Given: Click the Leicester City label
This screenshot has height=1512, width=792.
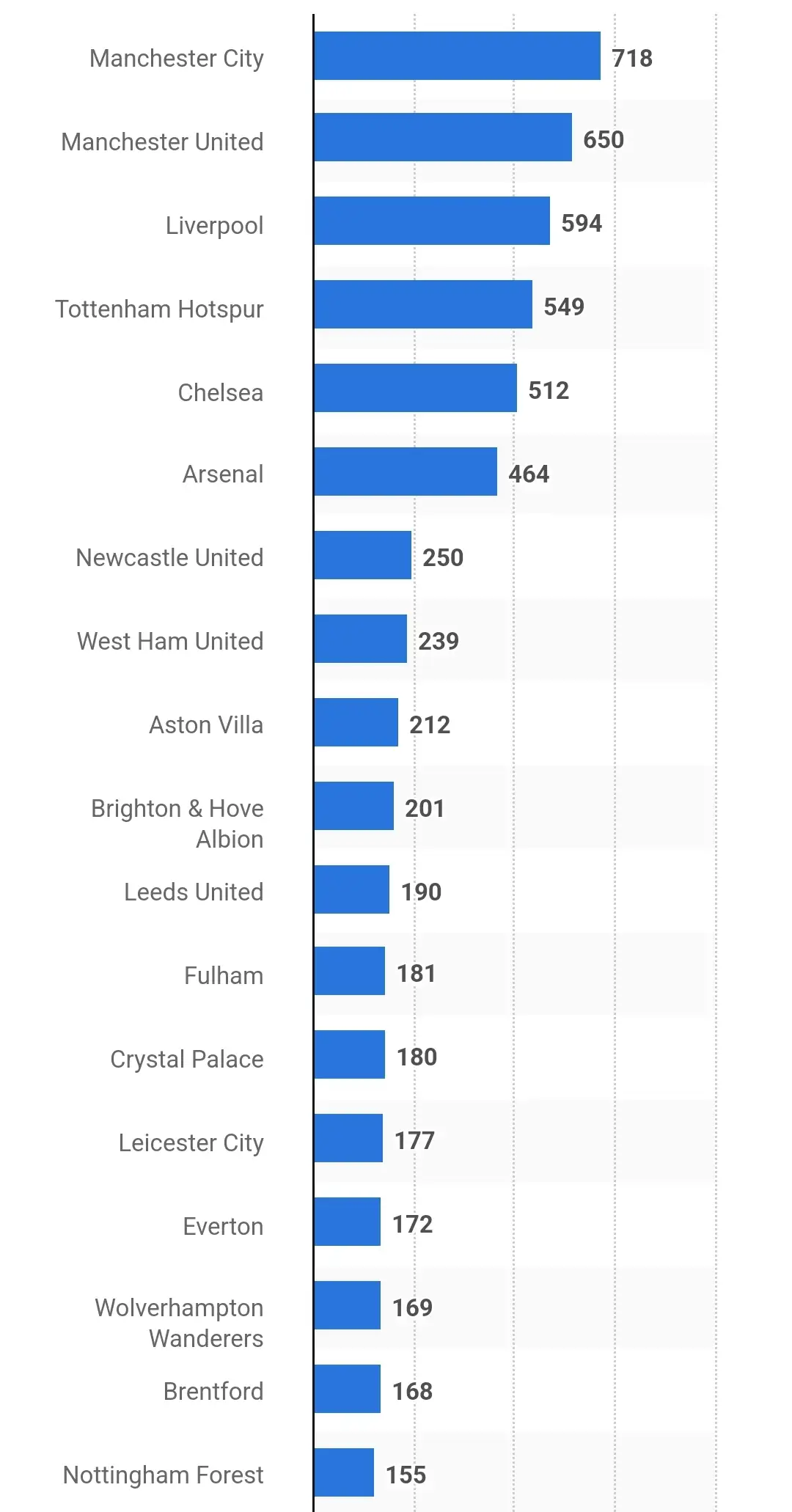Looking at the screenshot, I should point(191,1142).
